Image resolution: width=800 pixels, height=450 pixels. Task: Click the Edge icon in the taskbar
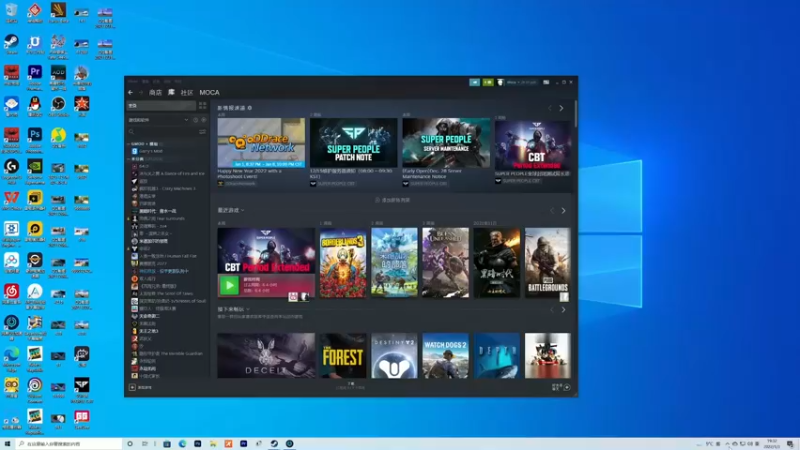tap(182, 444)
